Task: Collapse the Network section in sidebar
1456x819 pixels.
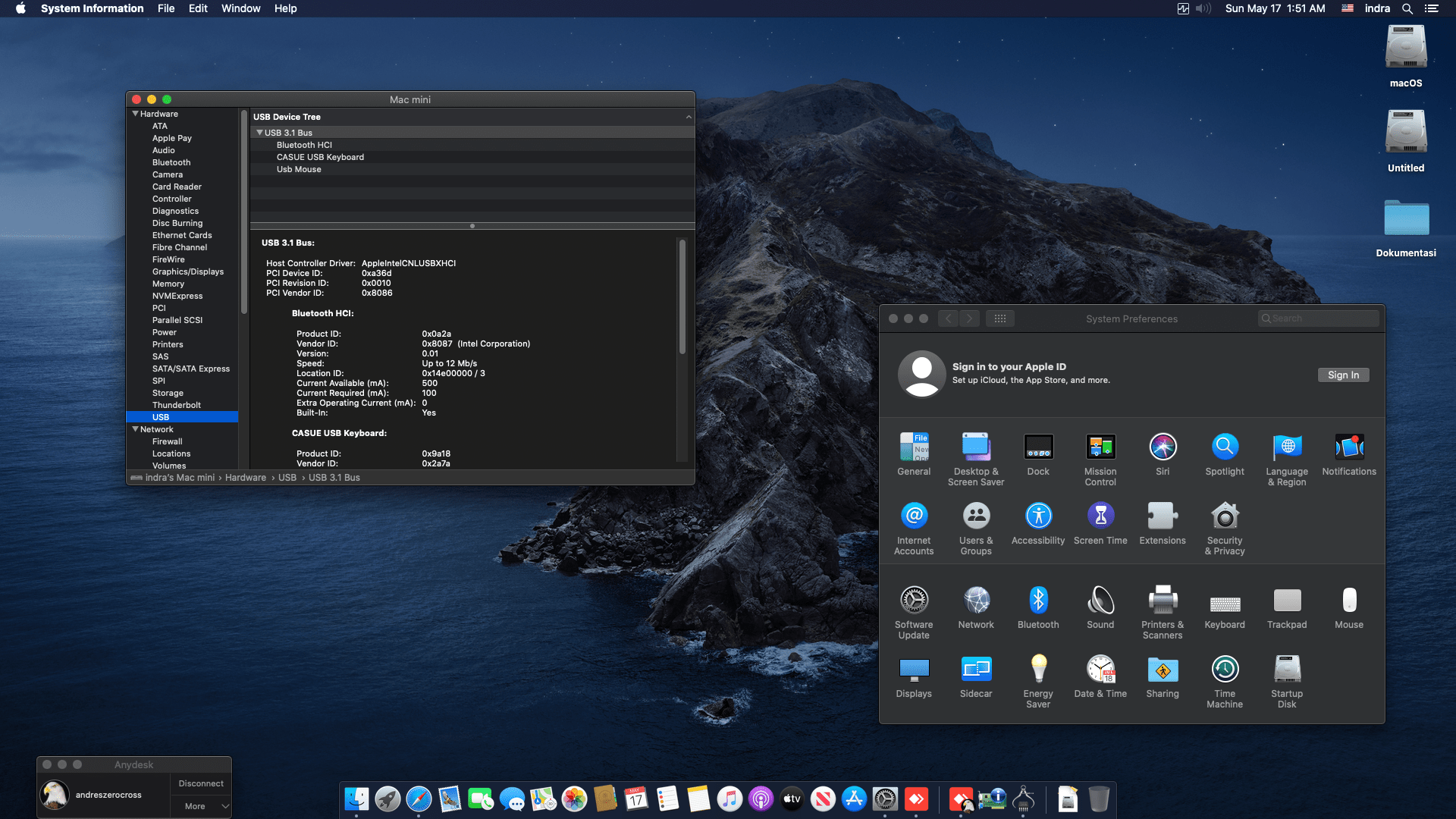Action: 135,429
